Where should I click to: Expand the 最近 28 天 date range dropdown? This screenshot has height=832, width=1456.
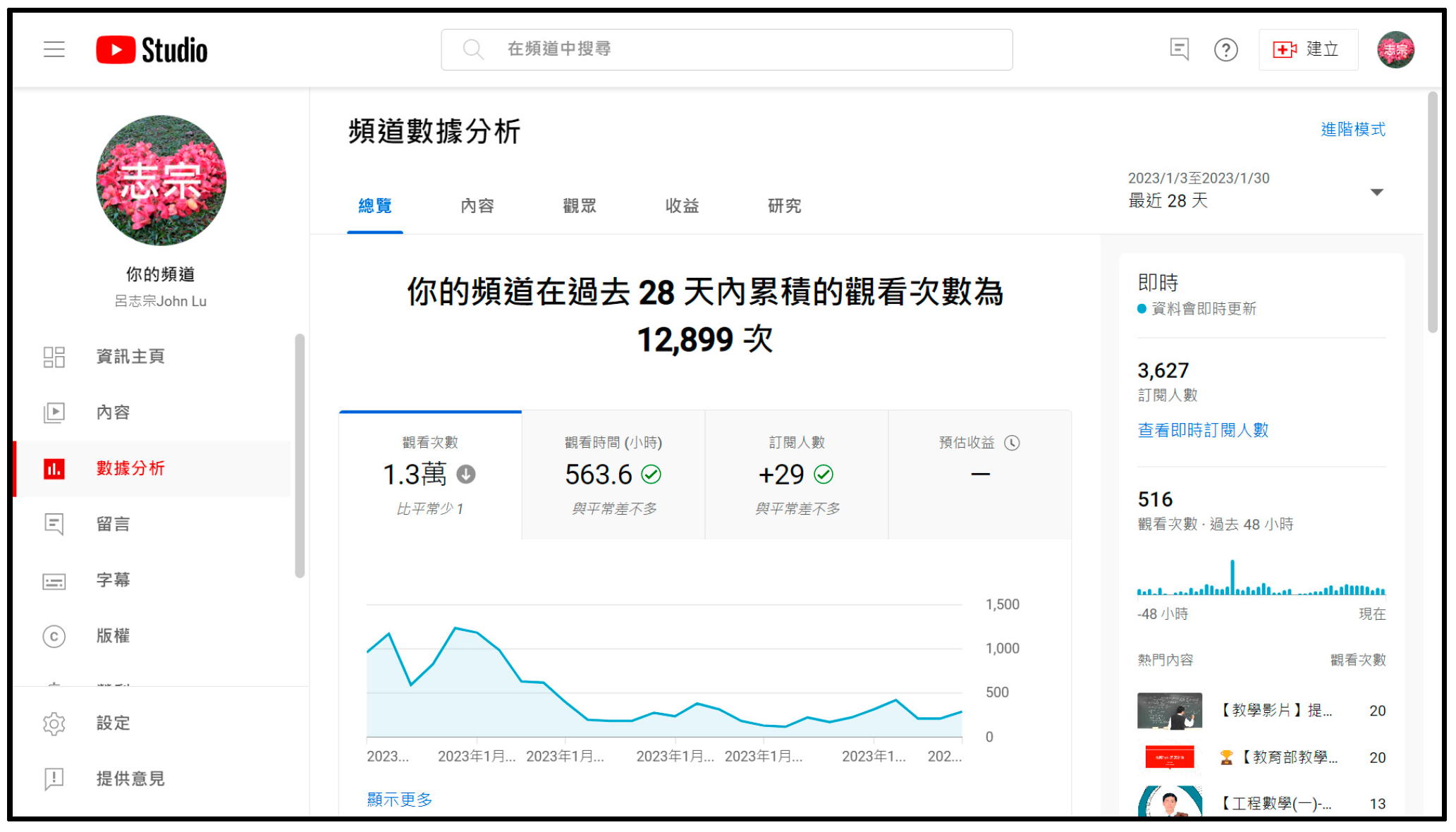tap(1376, 192)
